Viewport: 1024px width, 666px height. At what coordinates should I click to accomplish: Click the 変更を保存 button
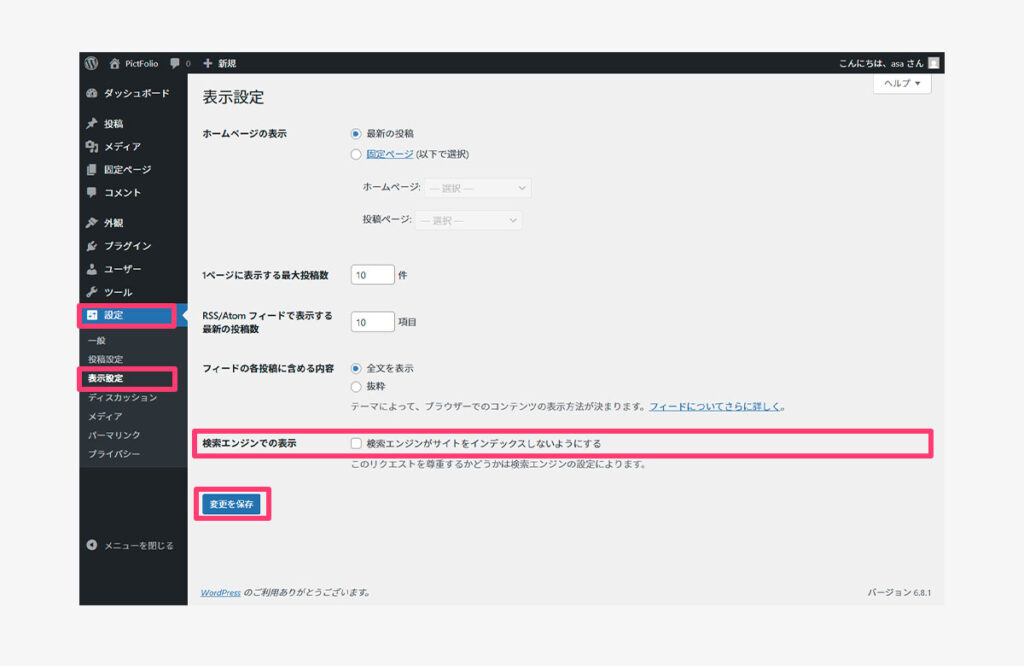tap(231, 505)
